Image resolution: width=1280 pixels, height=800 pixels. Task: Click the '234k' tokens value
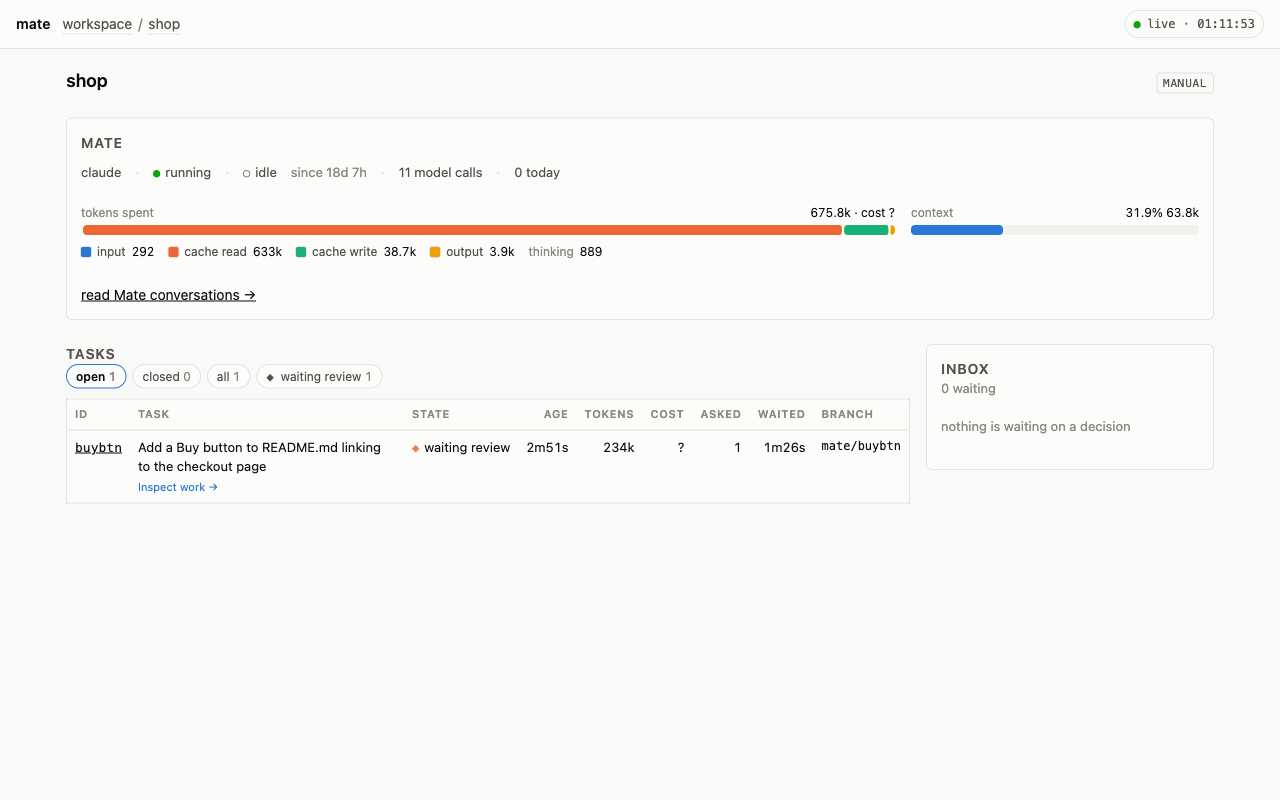(619, 448)
